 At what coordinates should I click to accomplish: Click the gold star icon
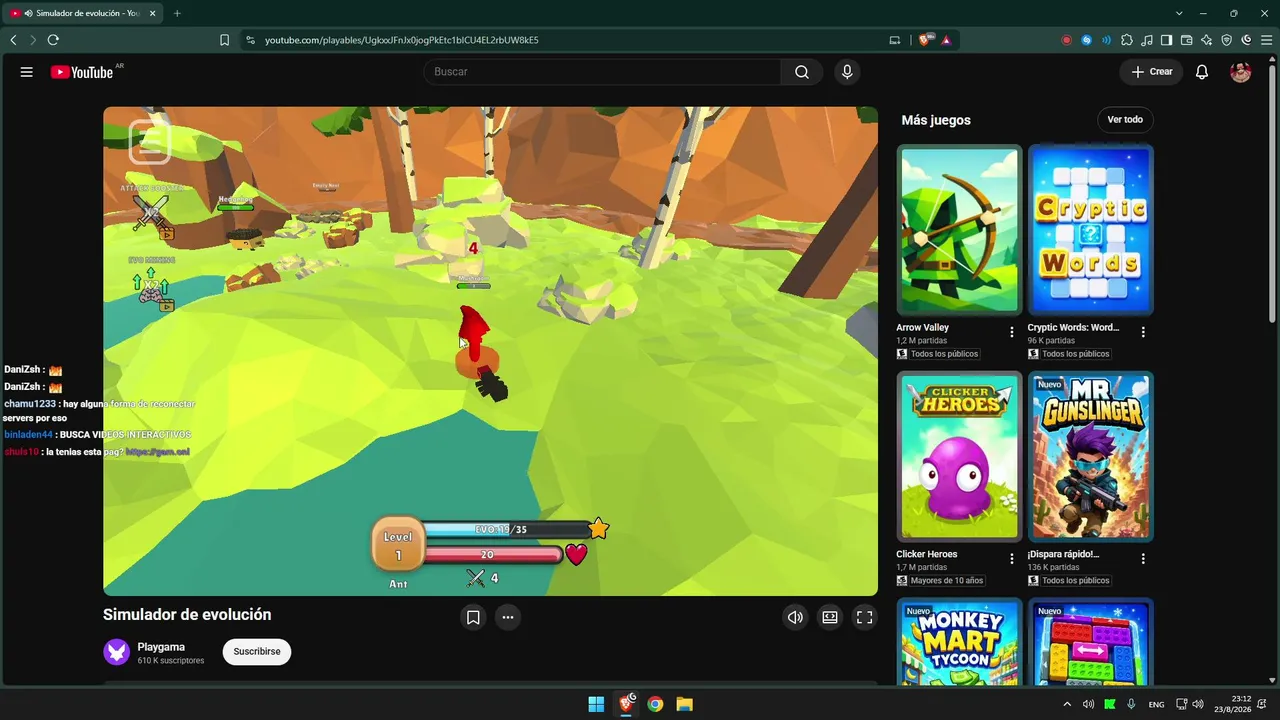tap(598, 528)
